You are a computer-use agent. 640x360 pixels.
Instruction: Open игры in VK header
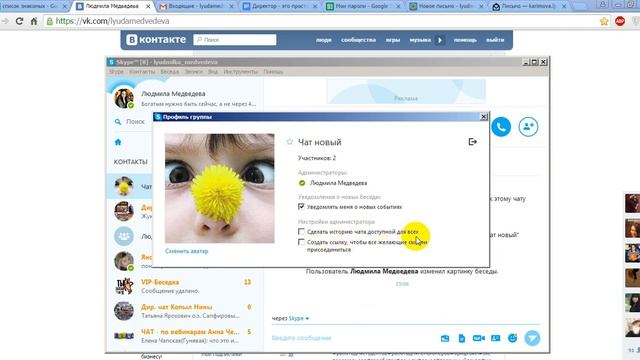coord(393,40)
